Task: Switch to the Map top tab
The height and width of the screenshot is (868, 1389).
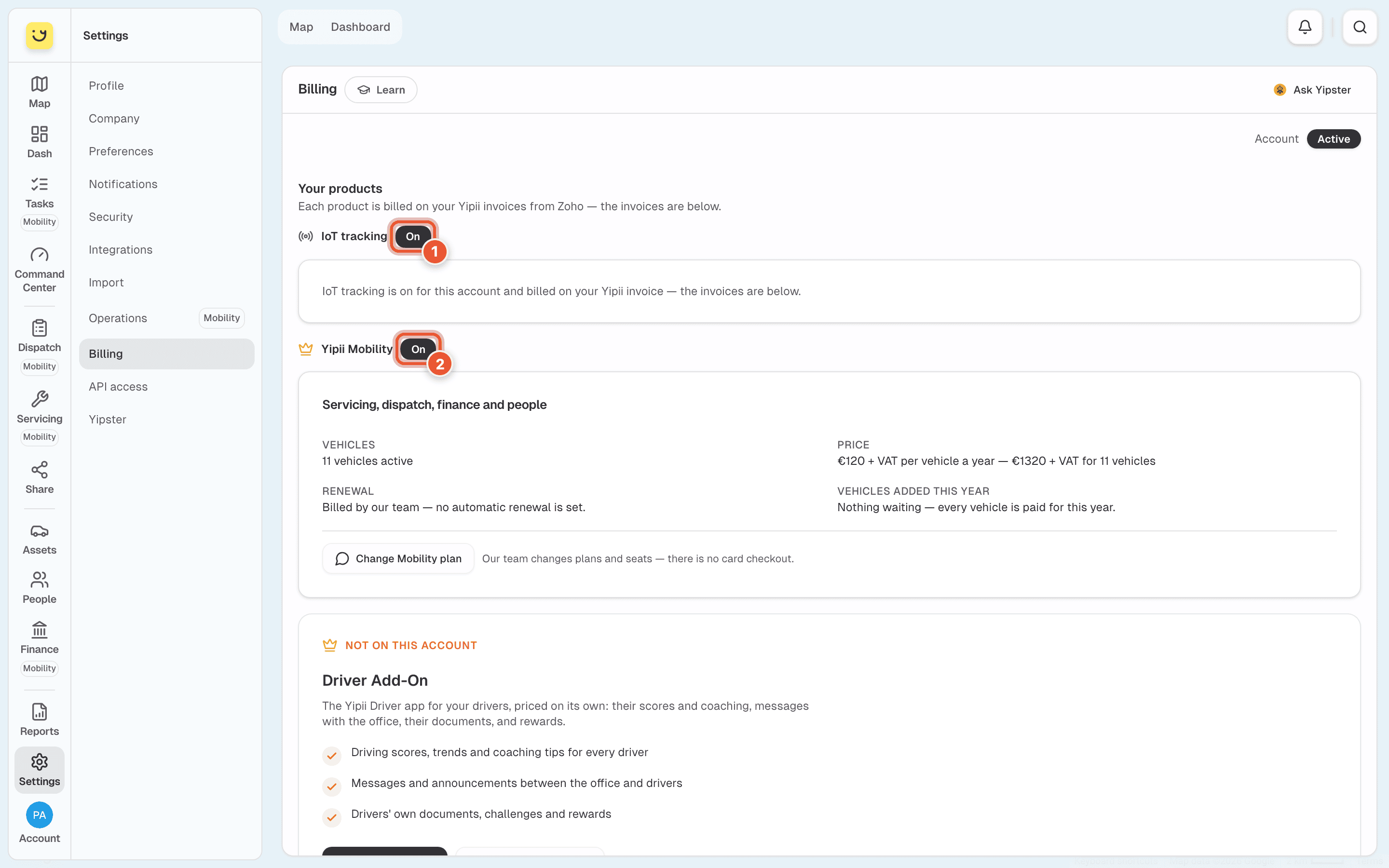Action: point(301,27)
